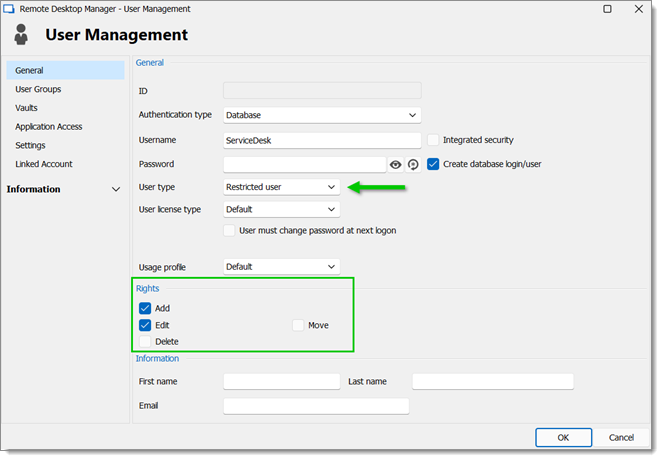Image resolution: width=662 pixels, height=461 pixels.
Task: Open Linked Account page
Action: pyautogui.click(x=65, y=164)
